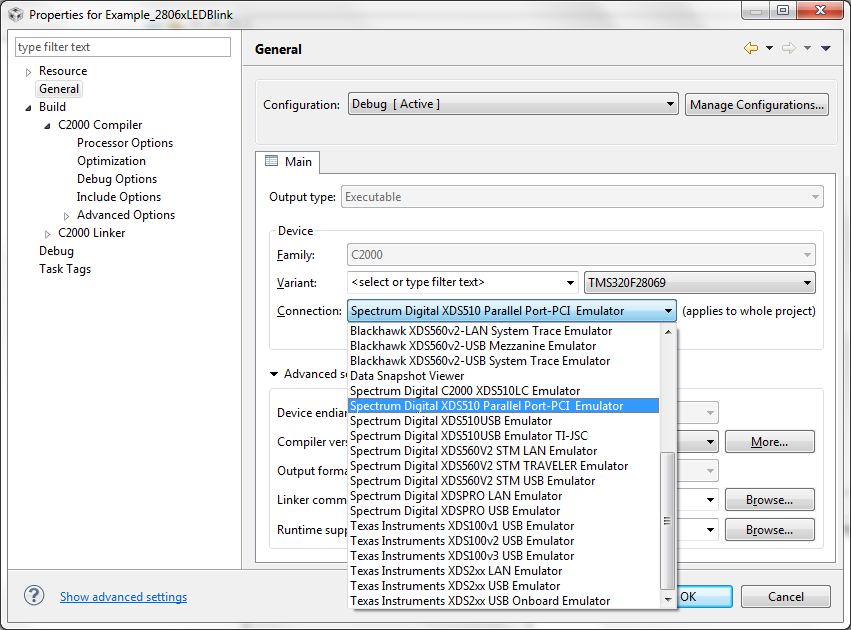Open Show advanced settings link
The width and height of the screenshot is (851, 630).
click(123, 597)
